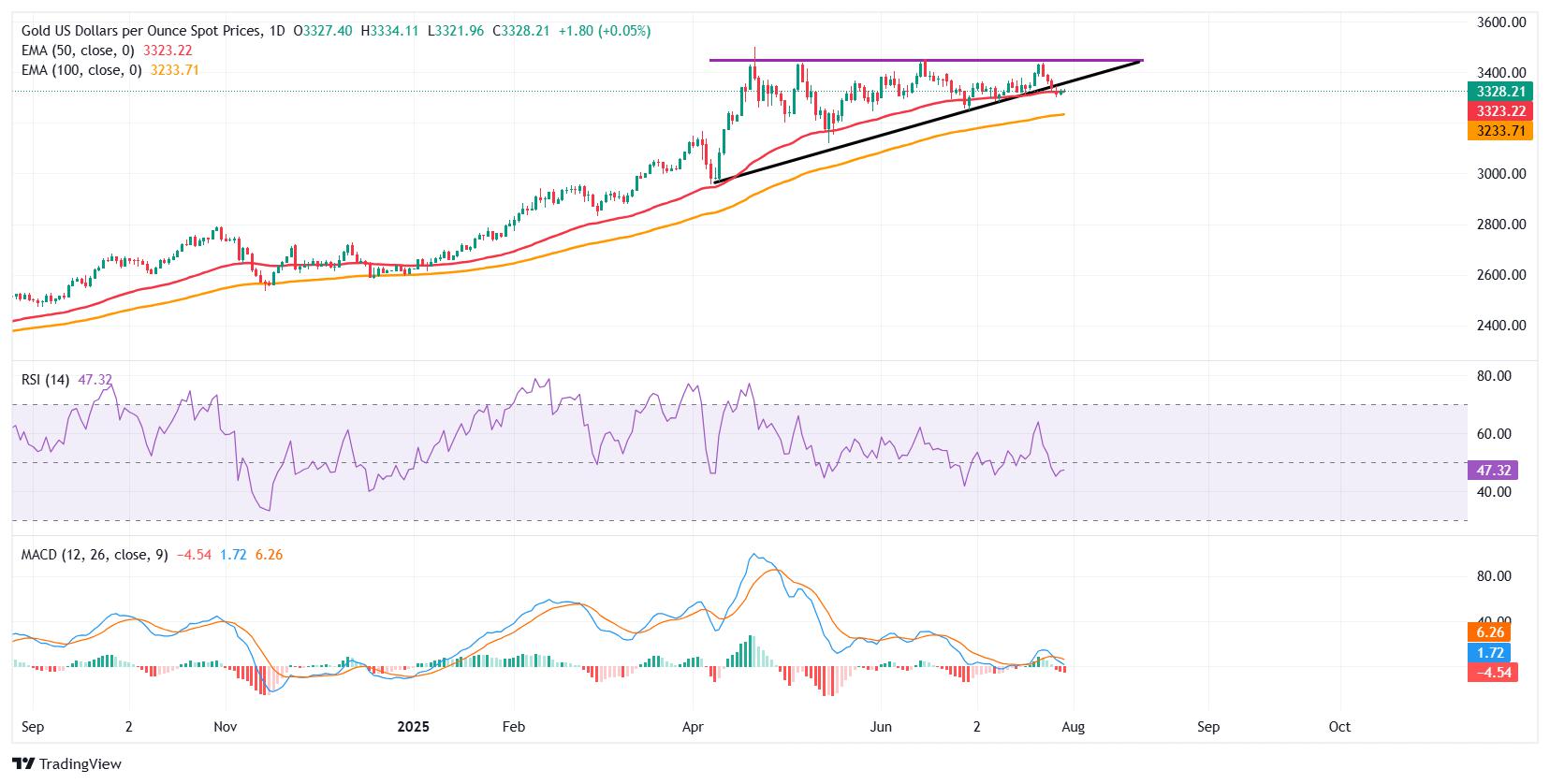Click the orange 6.26 MACD signal tag

click(1489, 632)
